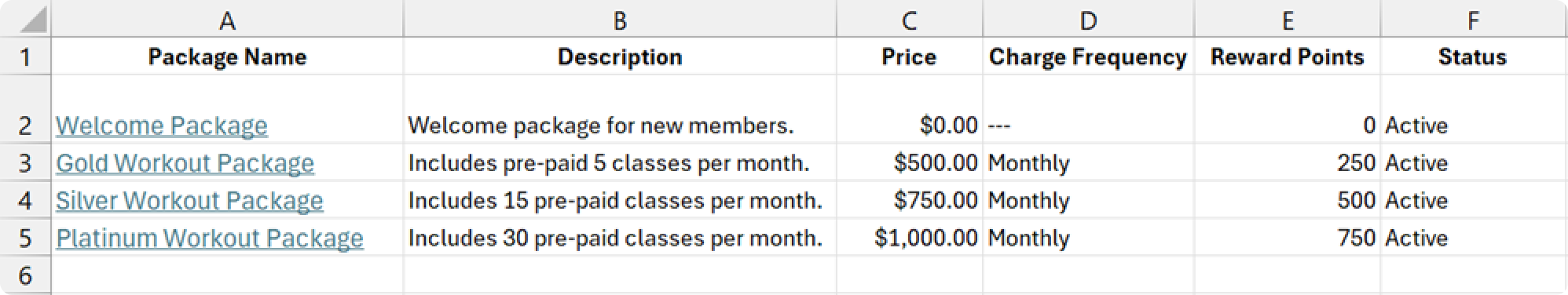Select column C header
This screenshot has height=295, width=1568.
coord(909,20)
